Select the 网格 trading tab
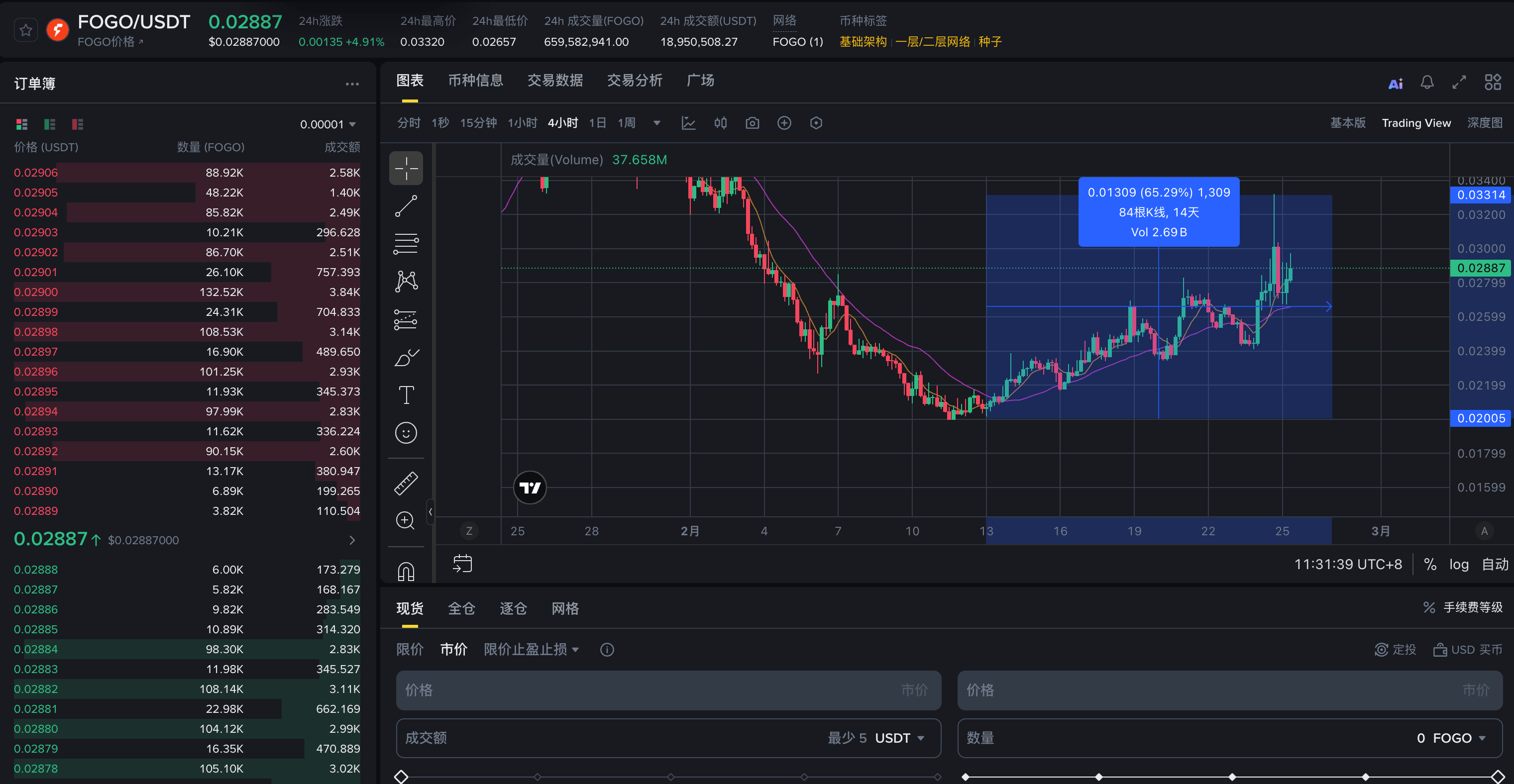Image resolution: width=1514 pixels, height=784 pixels. (x=565, y=609)
